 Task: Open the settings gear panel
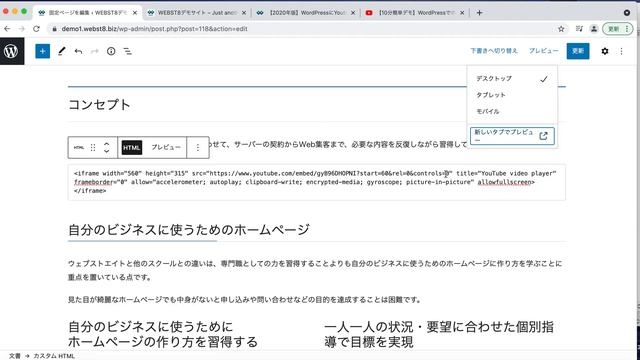coord(605,51)
